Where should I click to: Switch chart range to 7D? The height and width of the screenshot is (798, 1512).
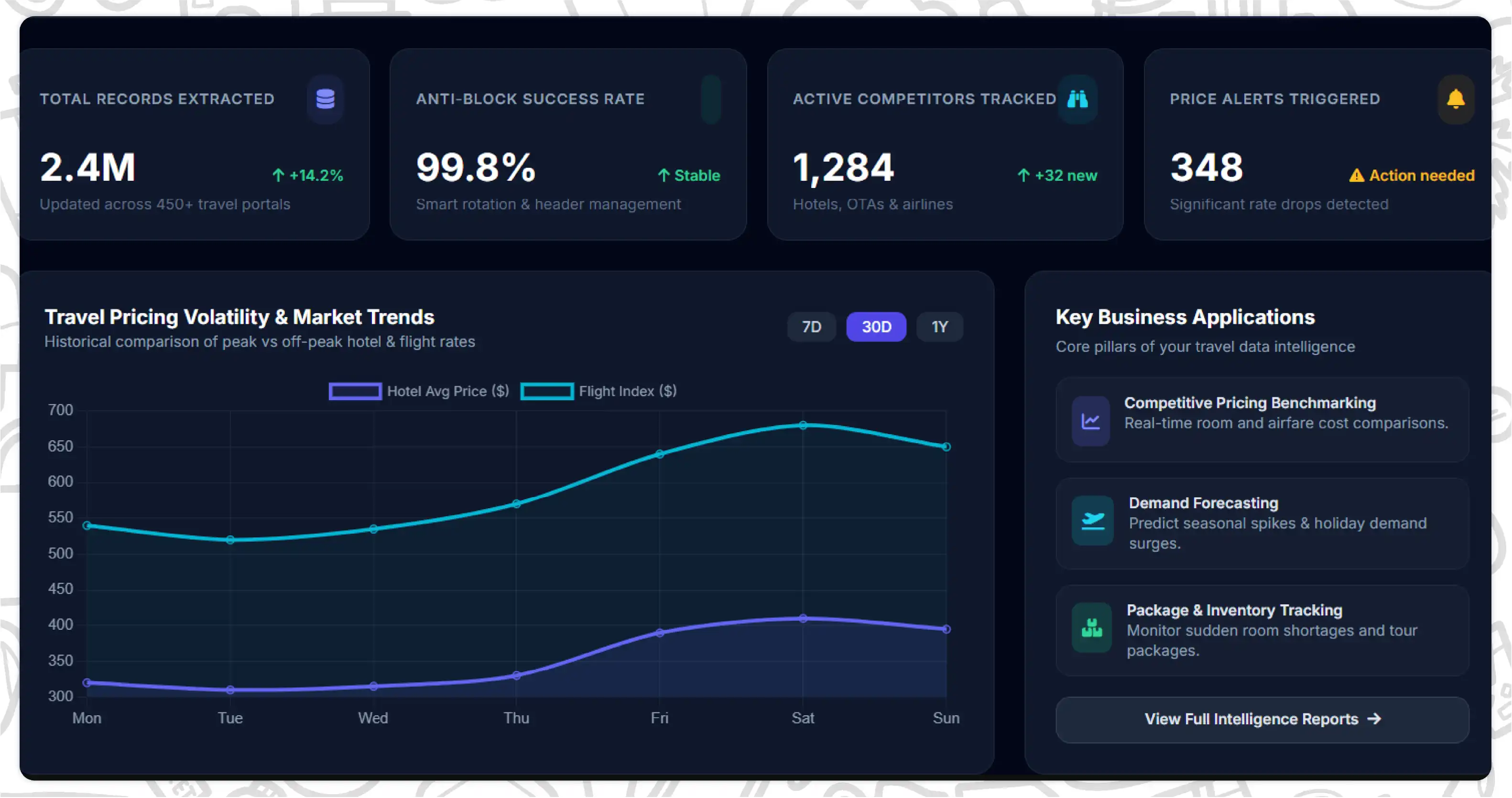pos(811,327)
